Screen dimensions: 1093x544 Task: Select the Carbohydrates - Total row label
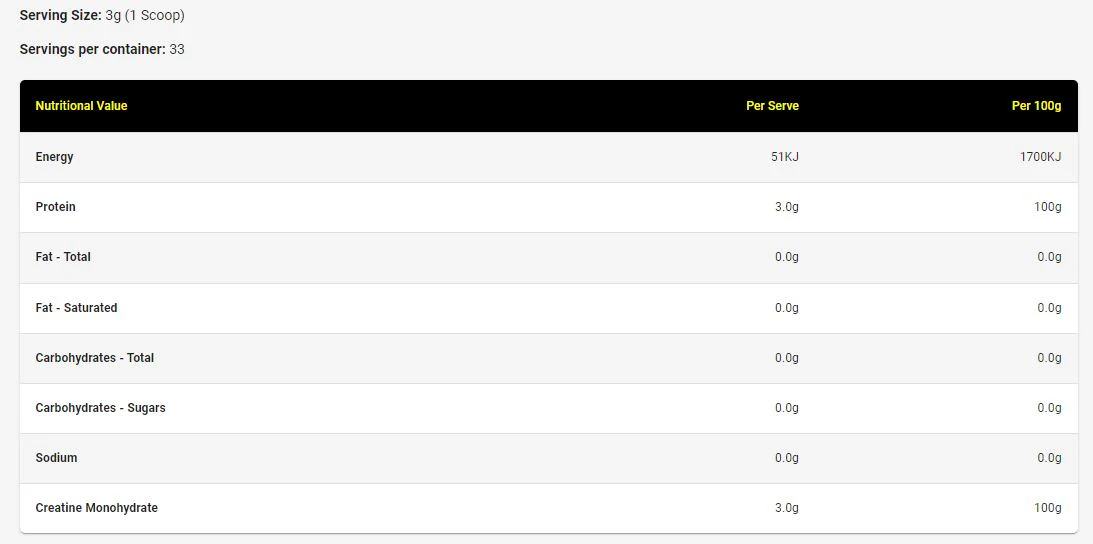click(x=94, y=358)
